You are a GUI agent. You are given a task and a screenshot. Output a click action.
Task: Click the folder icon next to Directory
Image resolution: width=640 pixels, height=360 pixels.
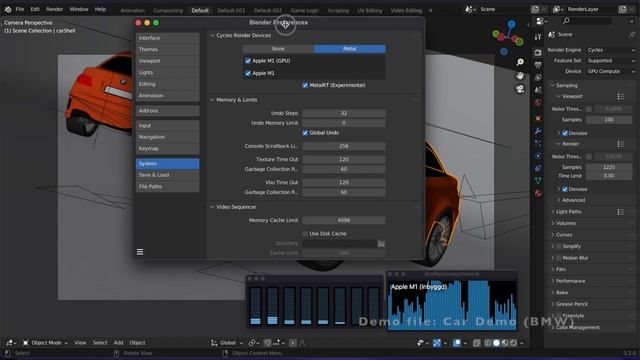point(381,244)
